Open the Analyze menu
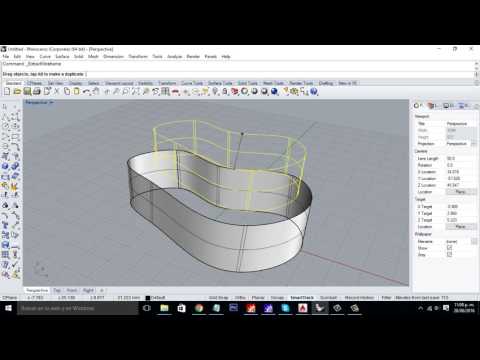This screenshot has width=480, height=360. pyautogui.click(x=174, y=56)
